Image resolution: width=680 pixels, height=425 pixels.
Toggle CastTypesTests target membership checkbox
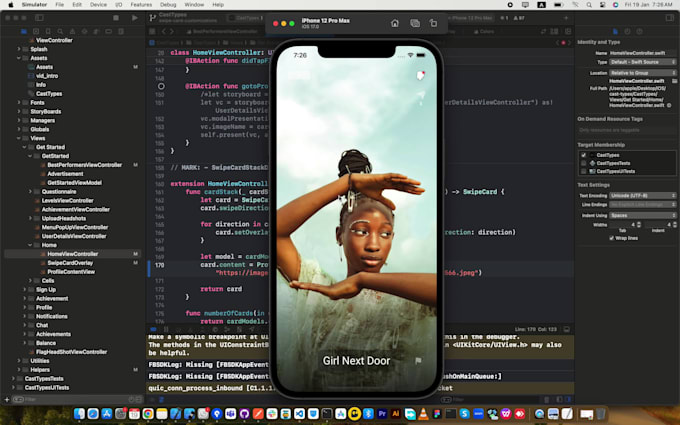pos(583,163)
